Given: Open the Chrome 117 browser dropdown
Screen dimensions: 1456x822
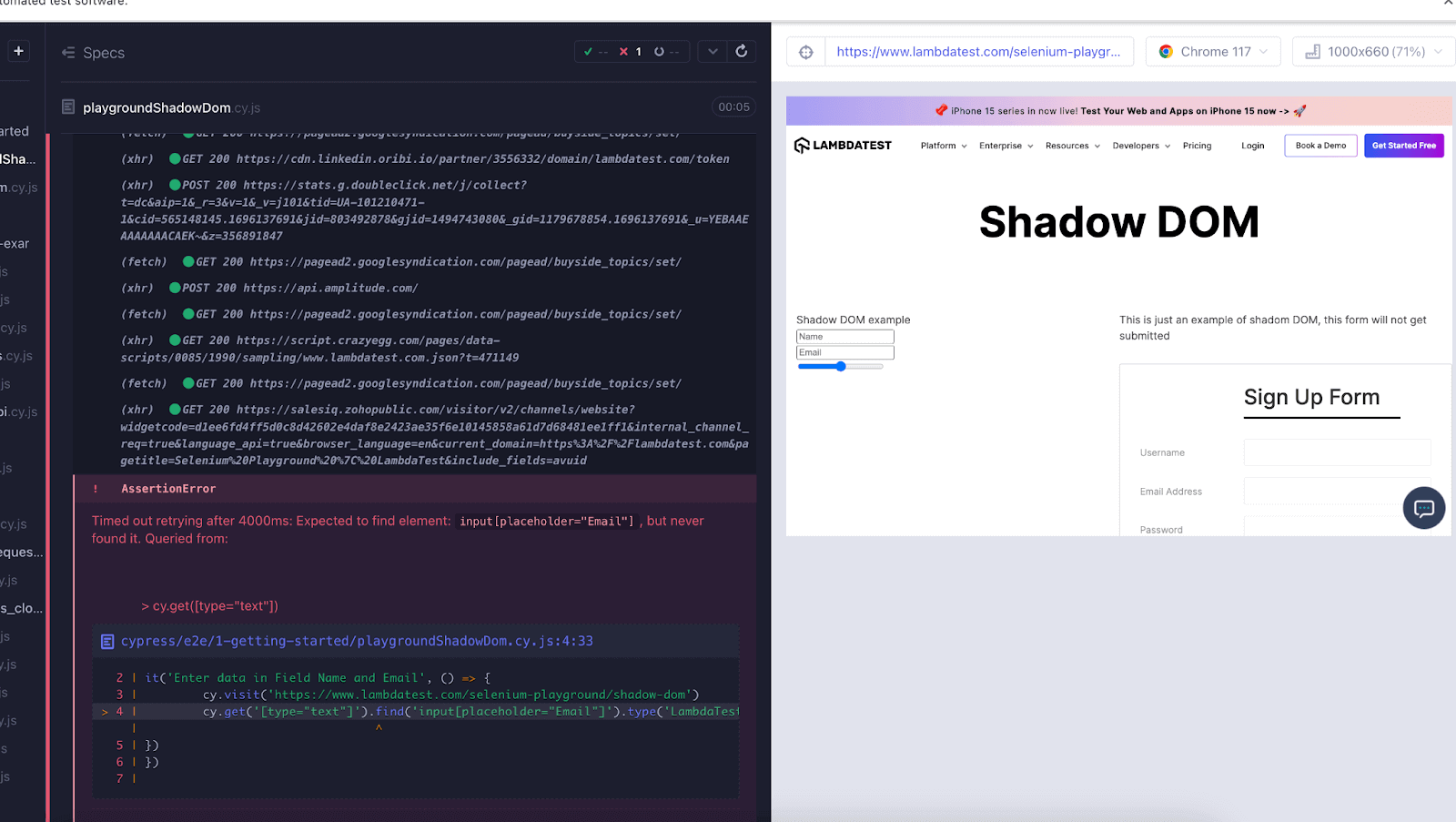Looking at the screenshot, I should [1213, 52].
